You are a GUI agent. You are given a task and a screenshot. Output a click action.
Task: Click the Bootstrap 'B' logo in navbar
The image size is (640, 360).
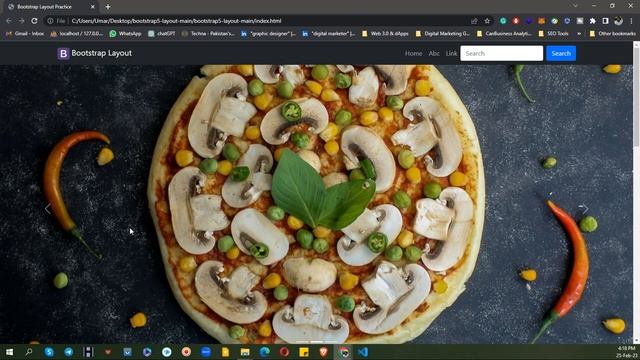[63, 53]
